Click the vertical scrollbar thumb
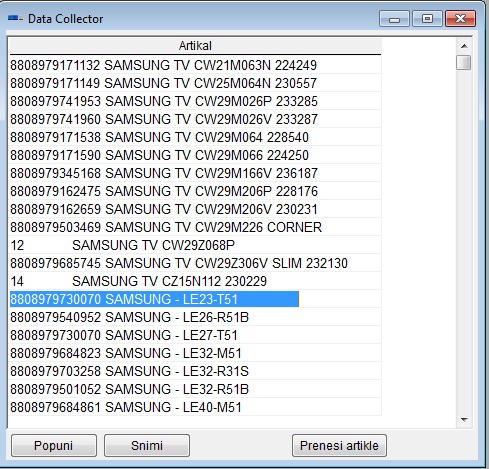The width and height of the screenshot is (489, 469). pyautogui.click(x=464, y=62)
